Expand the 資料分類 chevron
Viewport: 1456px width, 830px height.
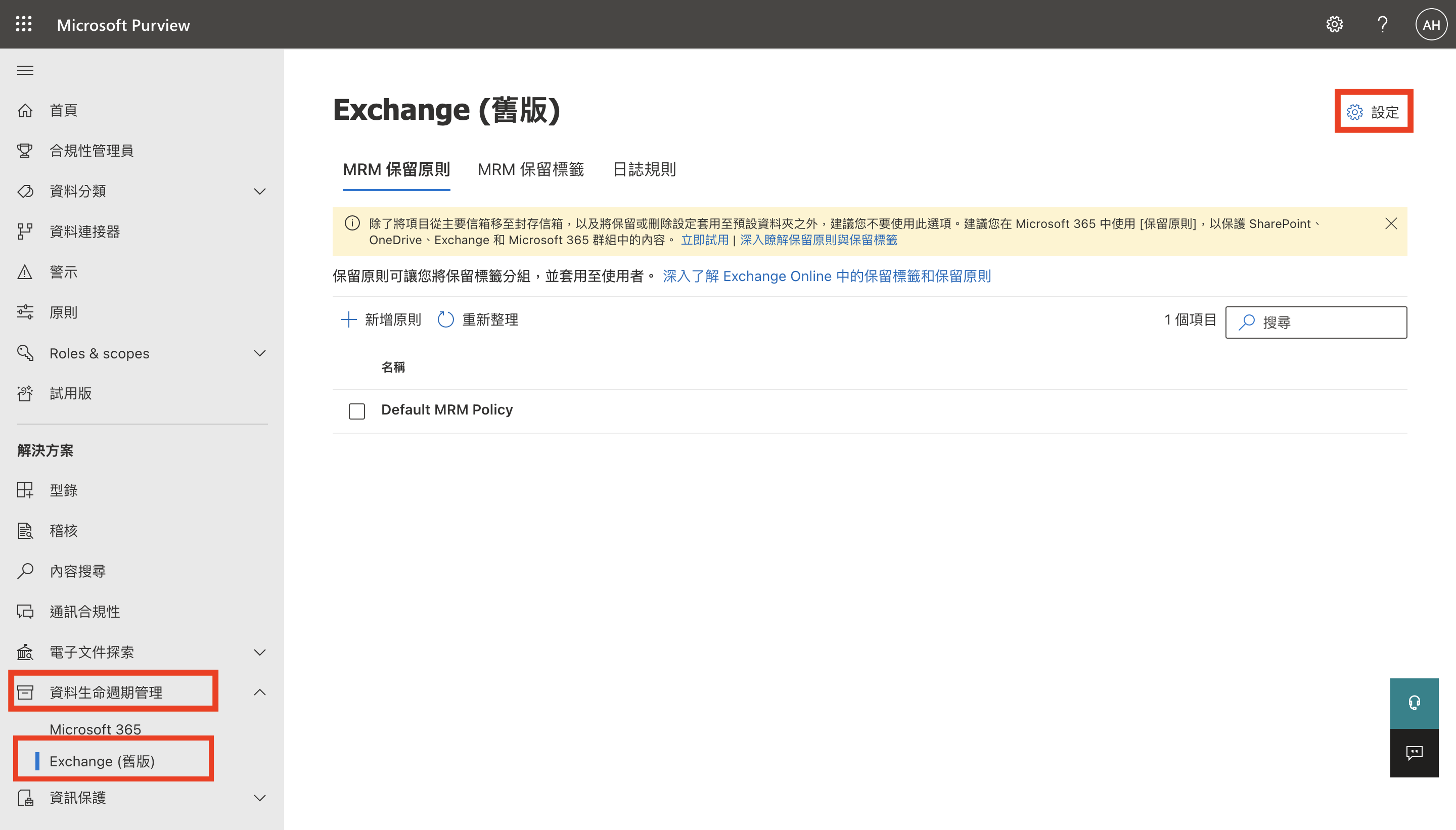point(259,191)
